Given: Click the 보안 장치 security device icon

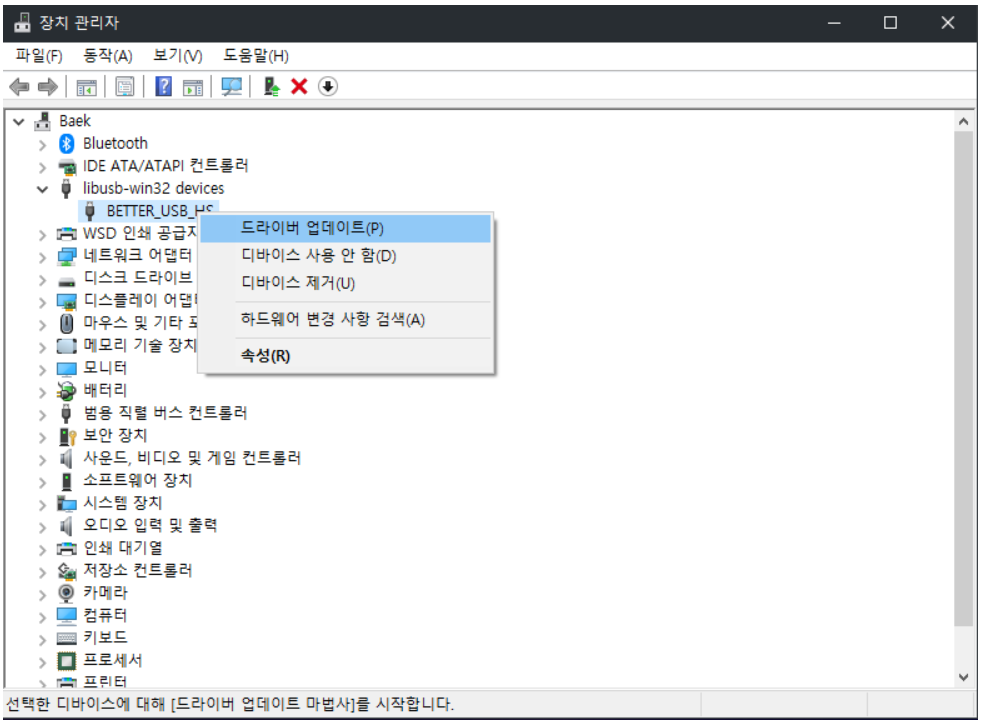Looking at the screenshot, I should [x=66, y=436].
